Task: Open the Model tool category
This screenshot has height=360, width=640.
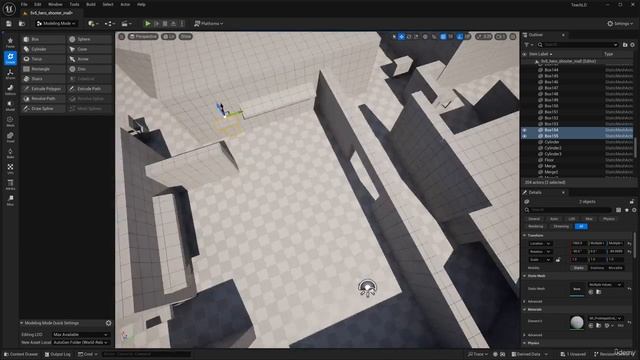Action: 10,106
